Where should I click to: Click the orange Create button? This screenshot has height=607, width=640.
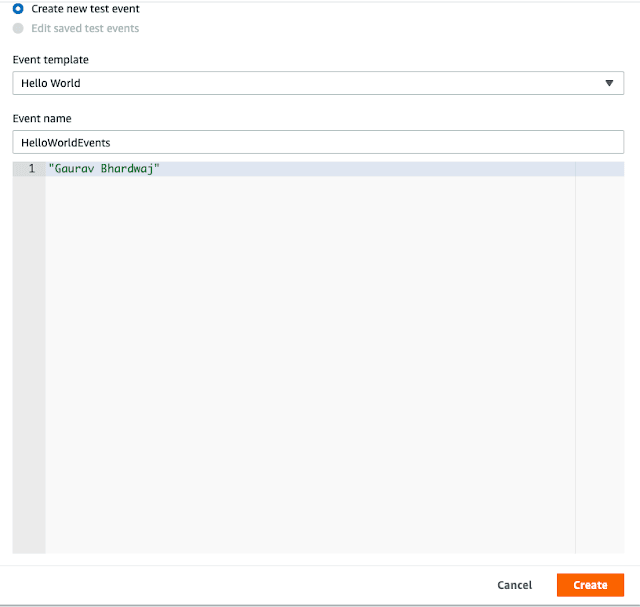pyautogui.click(x=590, y=585)
